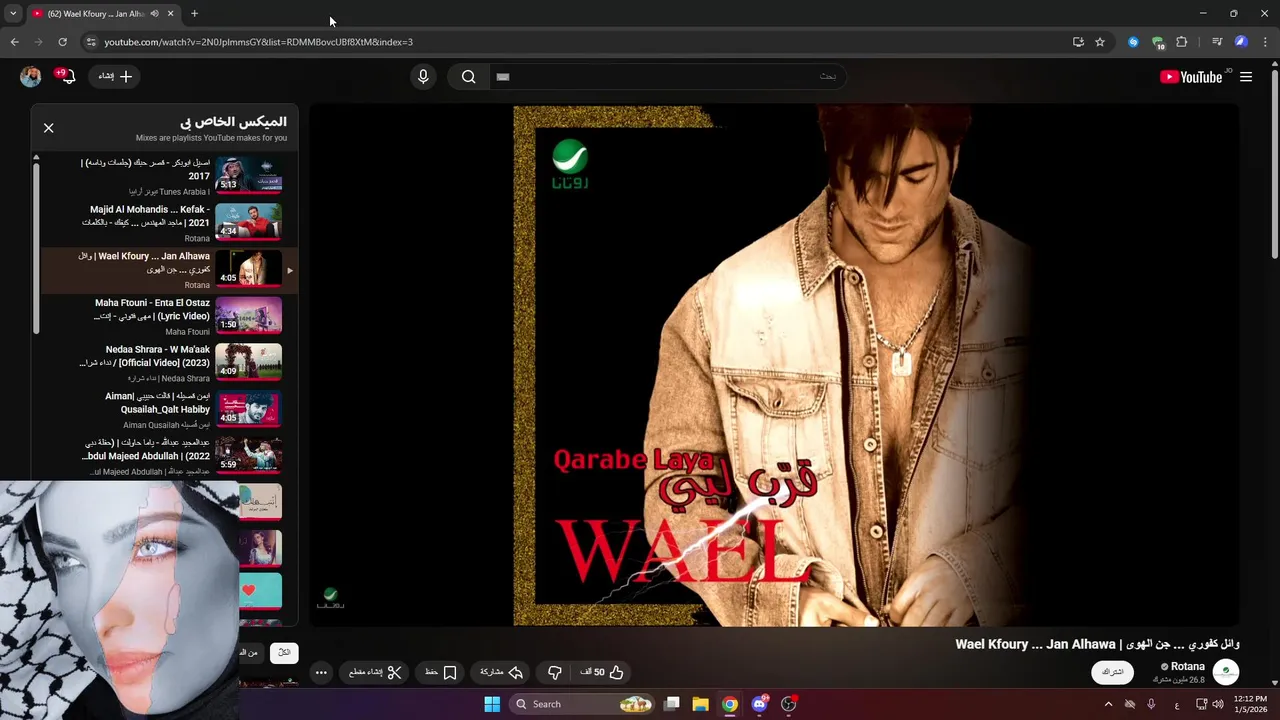Close the YouTube browser tab
The height and width of the screenshot is (720, 1280).
[x=170, y=14]
